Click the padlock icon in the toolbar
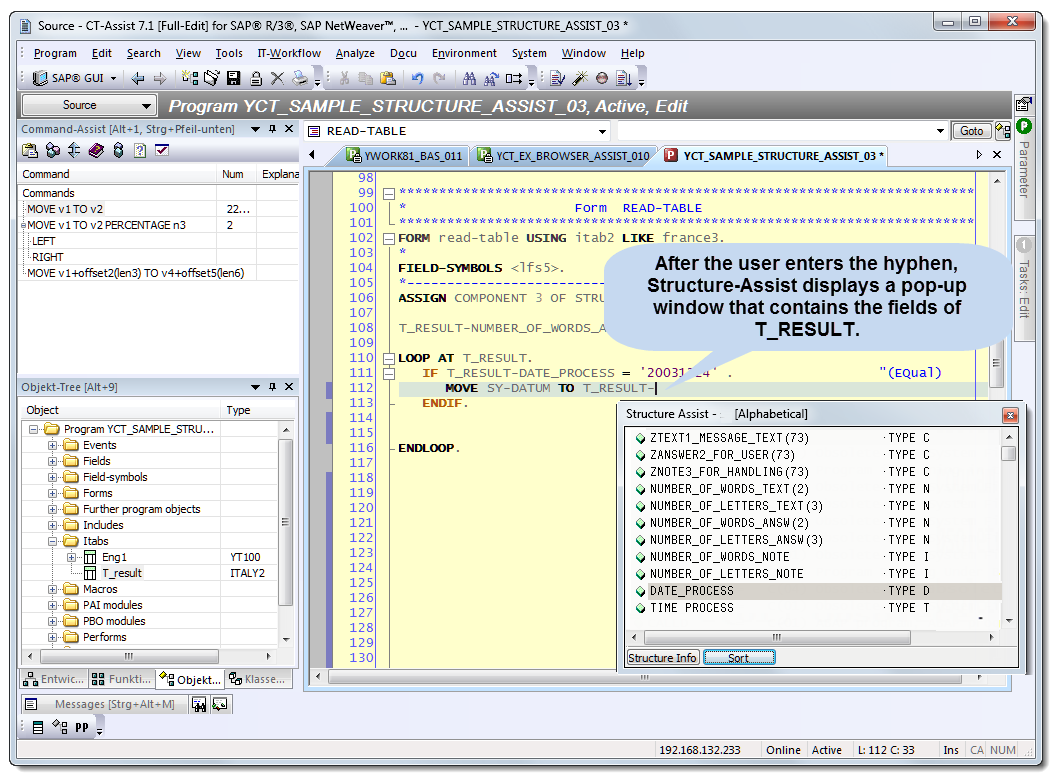The image size is (1055, 778). [256, 78]
